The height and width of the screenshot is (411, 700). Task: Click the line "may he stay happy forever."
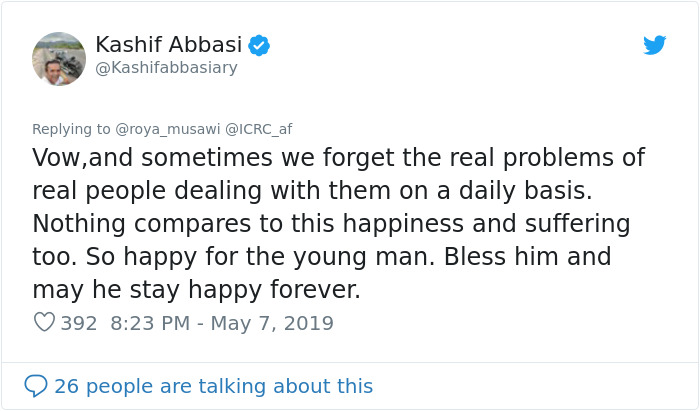point(195,290)
